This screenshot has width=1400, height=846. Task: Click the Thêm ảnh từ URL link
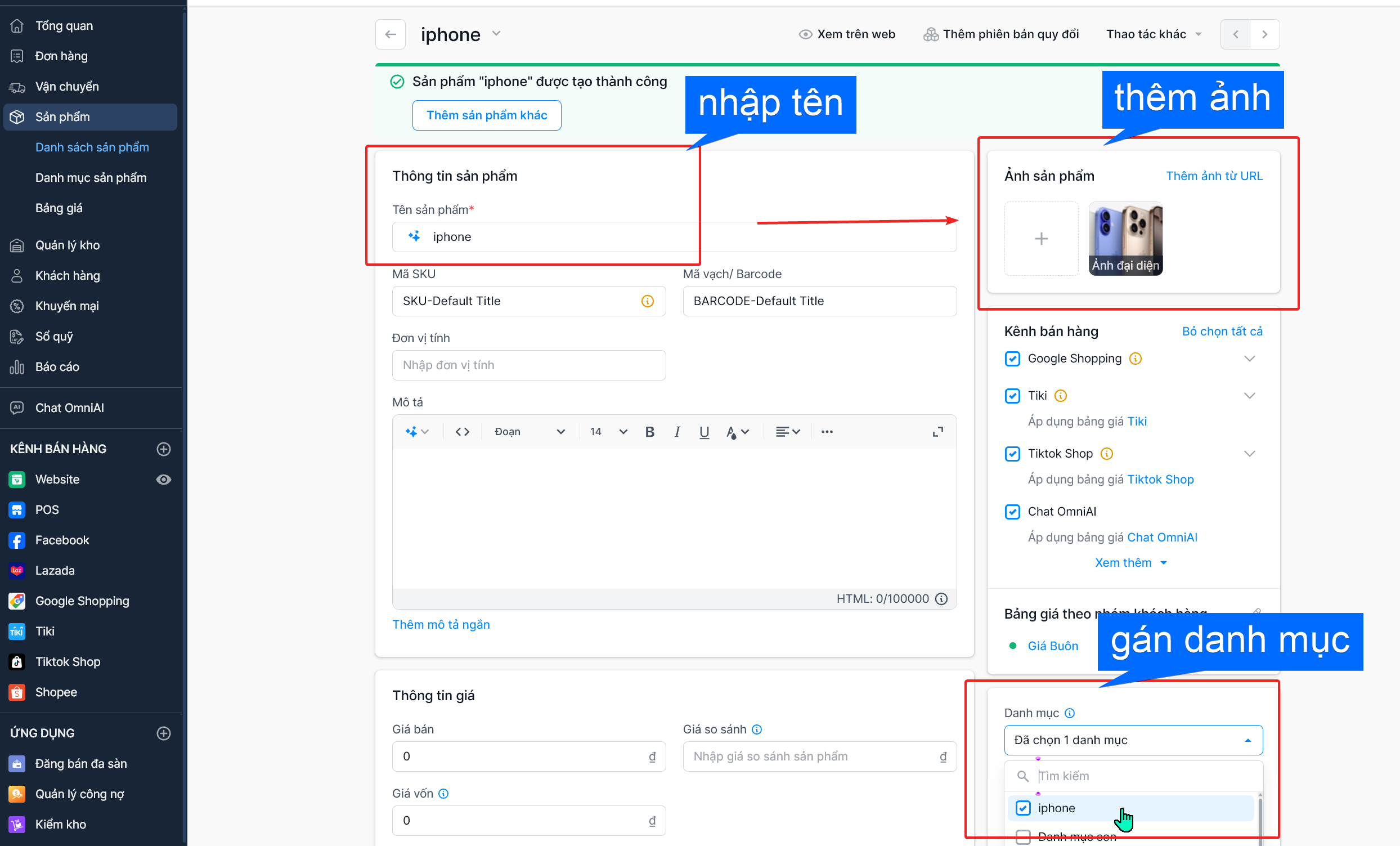click(x=1214, y=176)
